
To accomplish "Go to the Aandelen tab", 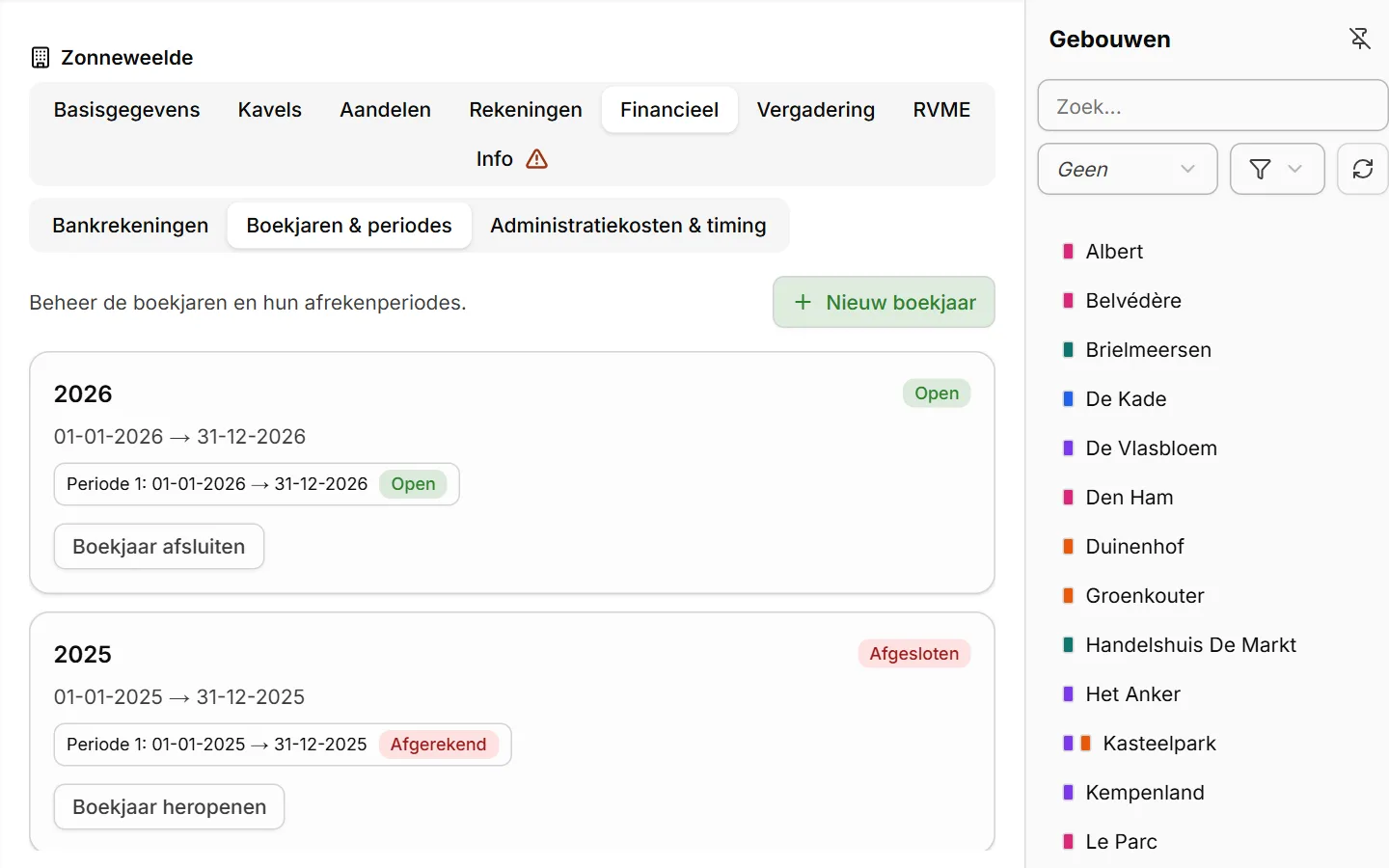I will 386,110.
